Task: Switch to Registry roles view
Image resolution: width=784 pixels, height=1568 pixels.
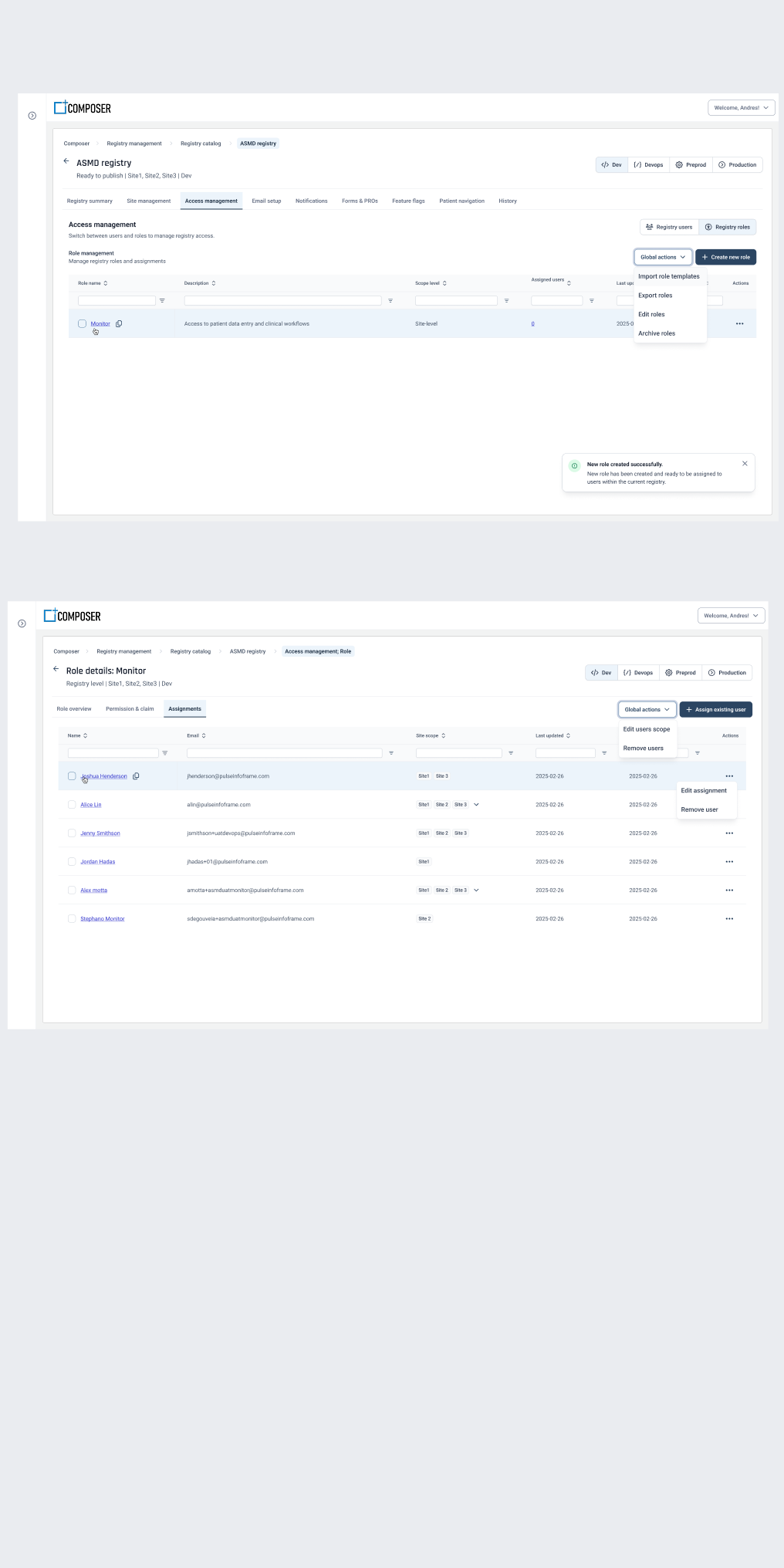Action: (728, 227)
